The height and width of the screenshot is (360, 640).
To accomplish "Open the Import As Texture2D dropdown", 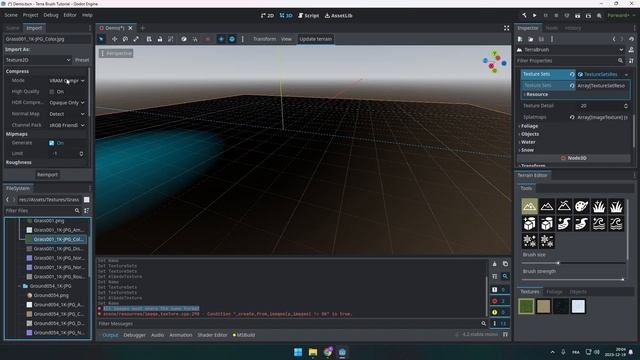I will [38, 60].
